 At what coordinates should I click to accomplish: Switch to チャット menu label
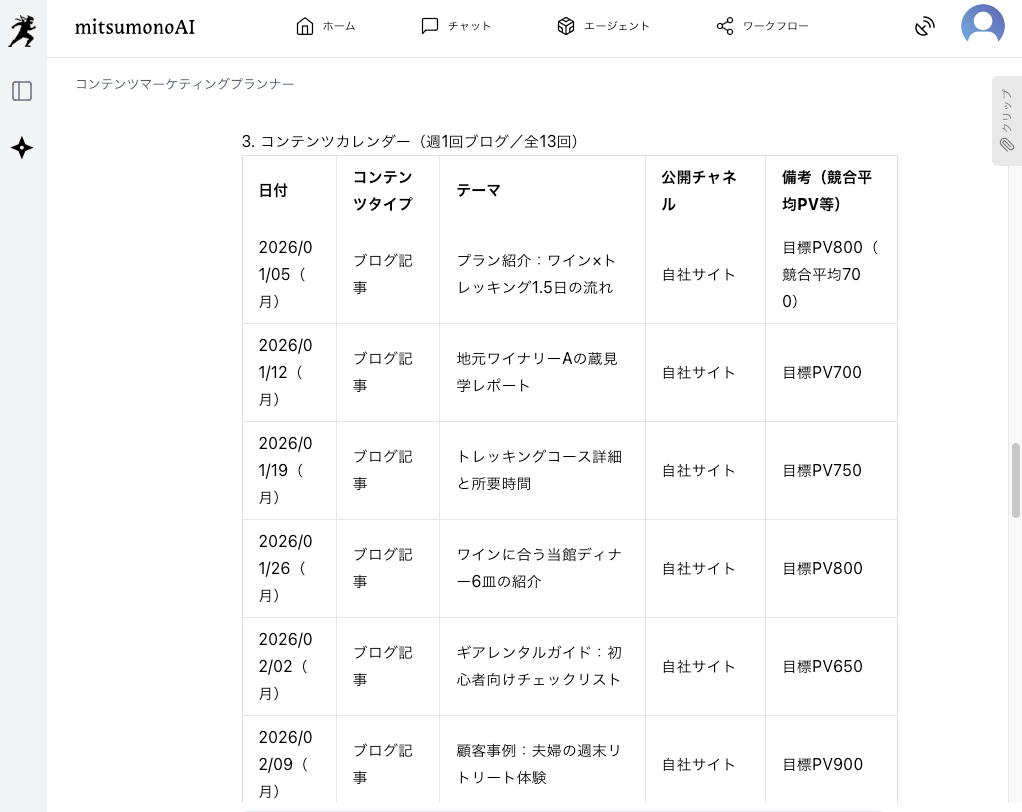pos(469,26)
